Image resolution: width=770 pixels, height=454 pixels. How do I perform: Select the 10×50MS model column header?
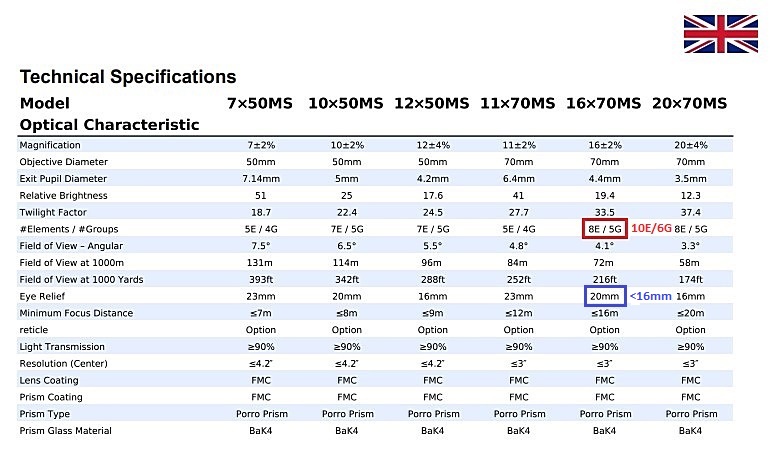[x=346, y=104]
